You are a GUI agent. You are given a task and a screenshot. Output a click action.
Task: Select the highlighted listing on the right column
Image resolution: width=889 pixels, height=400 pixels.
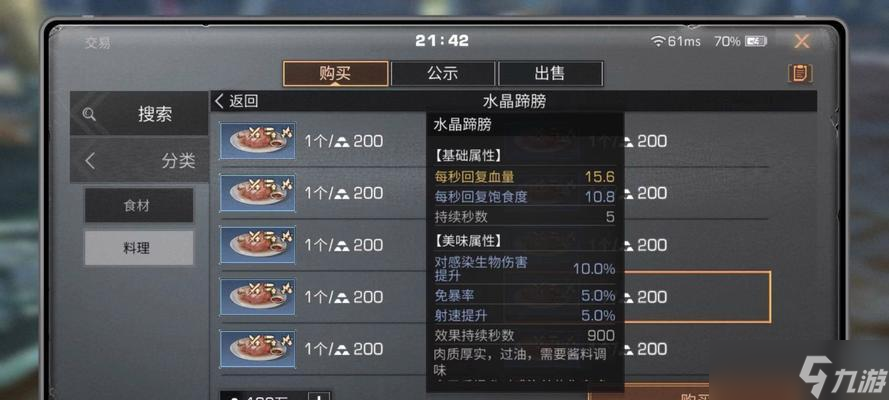pyautogui.click(x=696, y=297)
